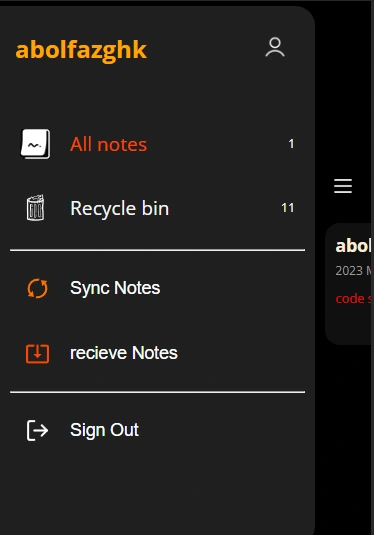This screenshot has height=535, width=374.
Task: Choose Sync Notes in the sidebar
Action: coord(115,288)
